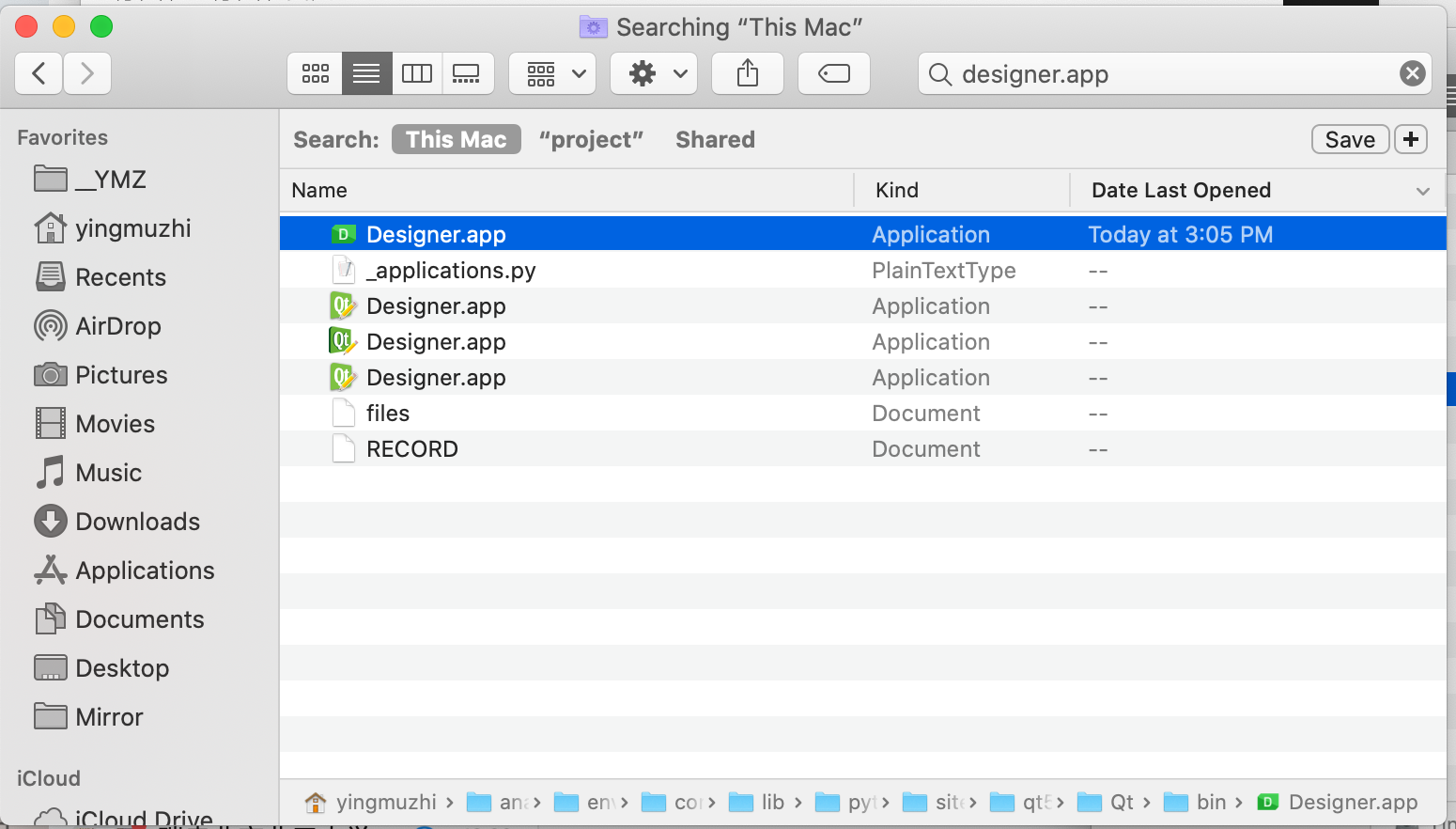Viewport: 1456px width, 829px height.
Task: Click the PlainTextType kind cell
Action: pyautogui.click(x=944, y=270)
